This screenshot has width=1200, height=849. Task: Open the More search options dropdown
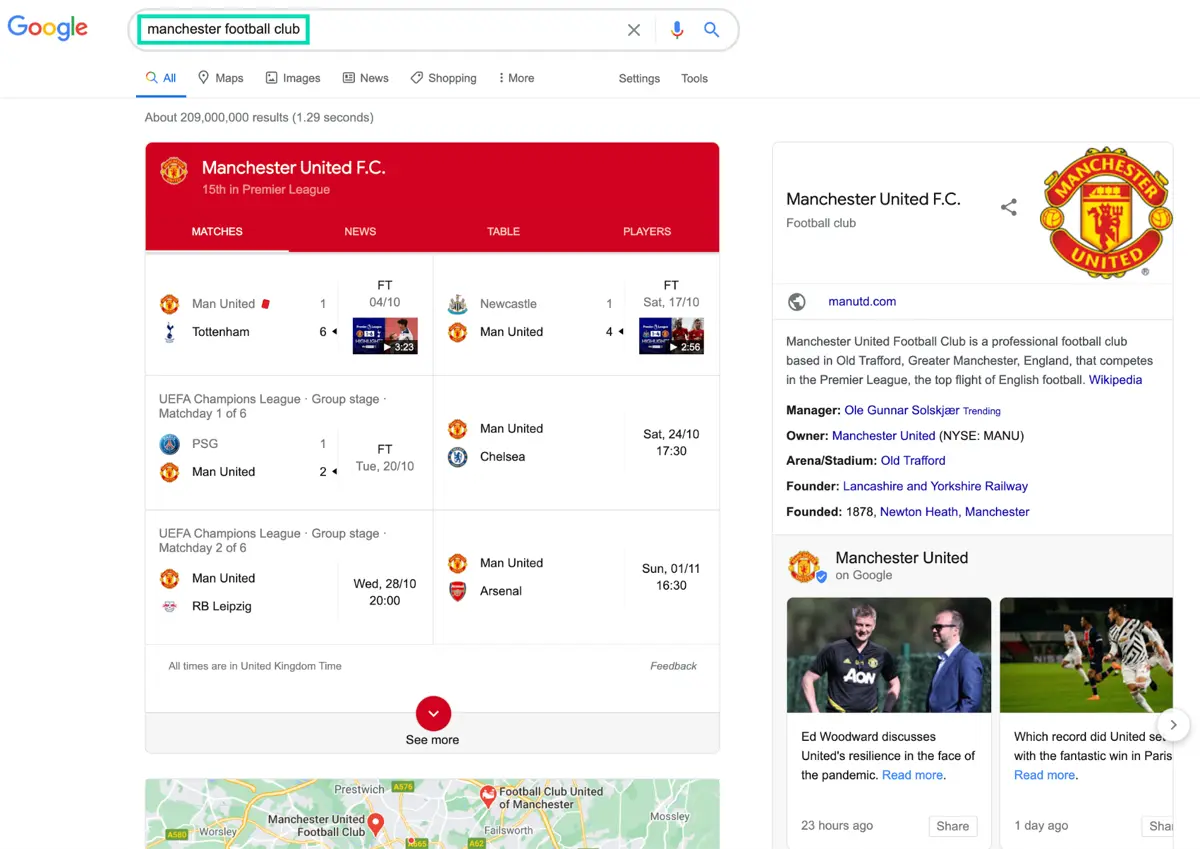click(516, 78)
